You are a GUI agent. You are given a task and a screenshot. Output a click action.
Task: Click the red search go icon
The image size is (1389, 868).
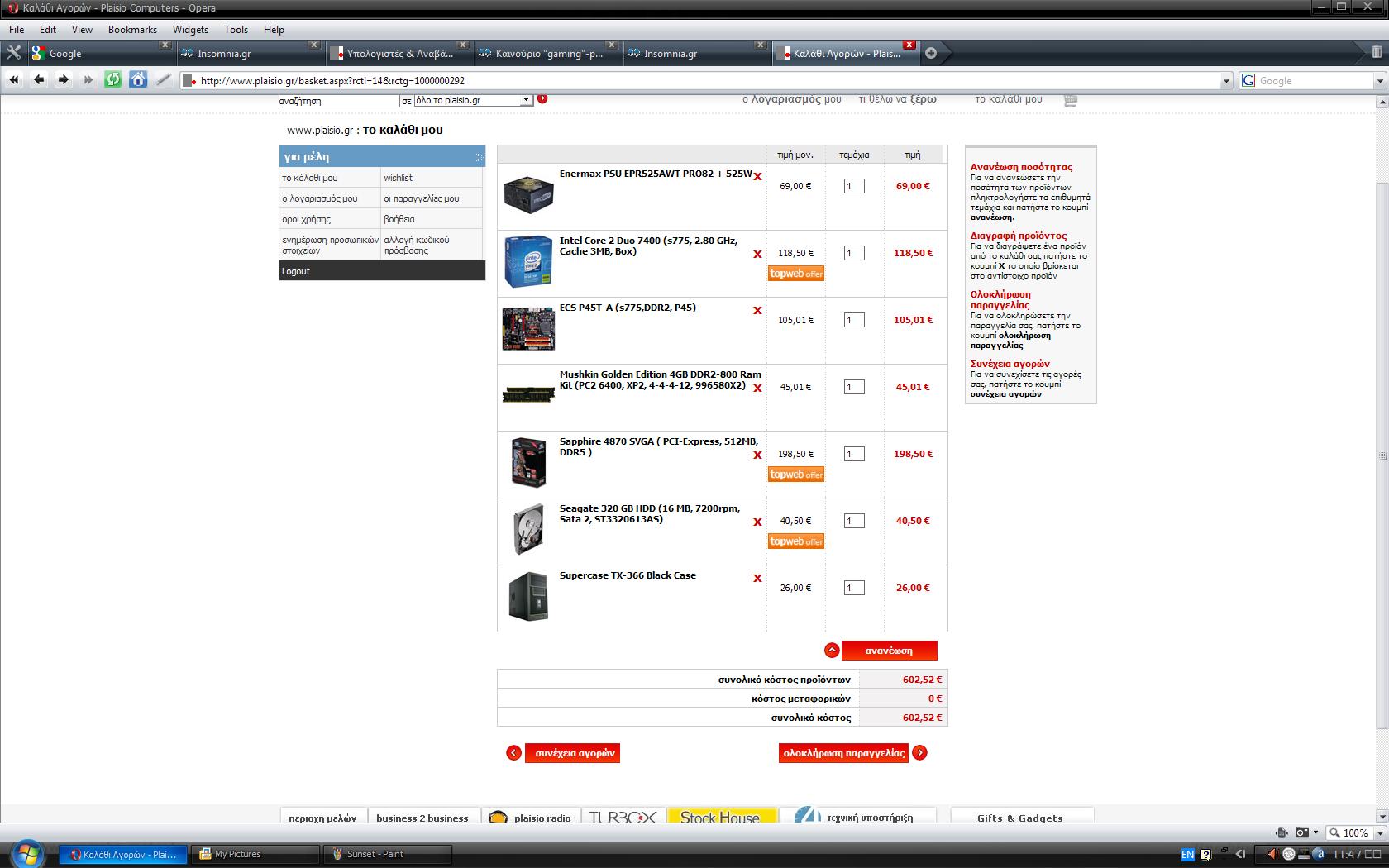click(542, 99)
